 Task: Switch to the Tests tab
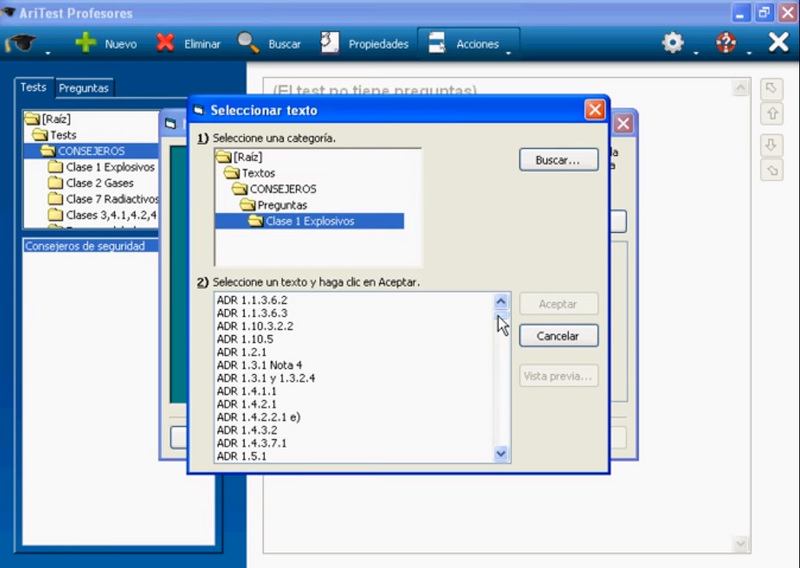33,87
